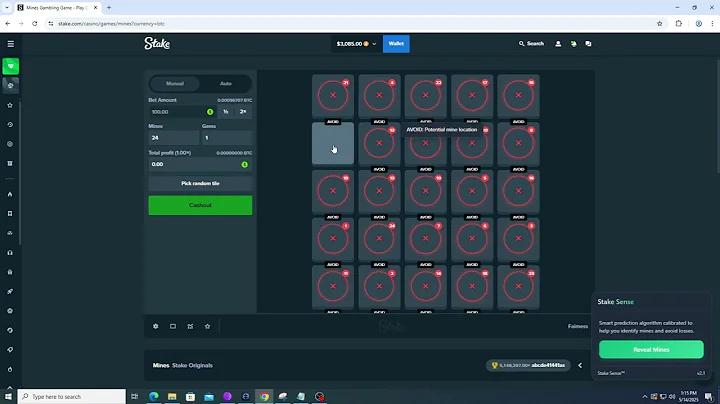This screenshot has width=720, height=404.
Task: Click the mine tile numbered 24
Action: click(379, 238)
